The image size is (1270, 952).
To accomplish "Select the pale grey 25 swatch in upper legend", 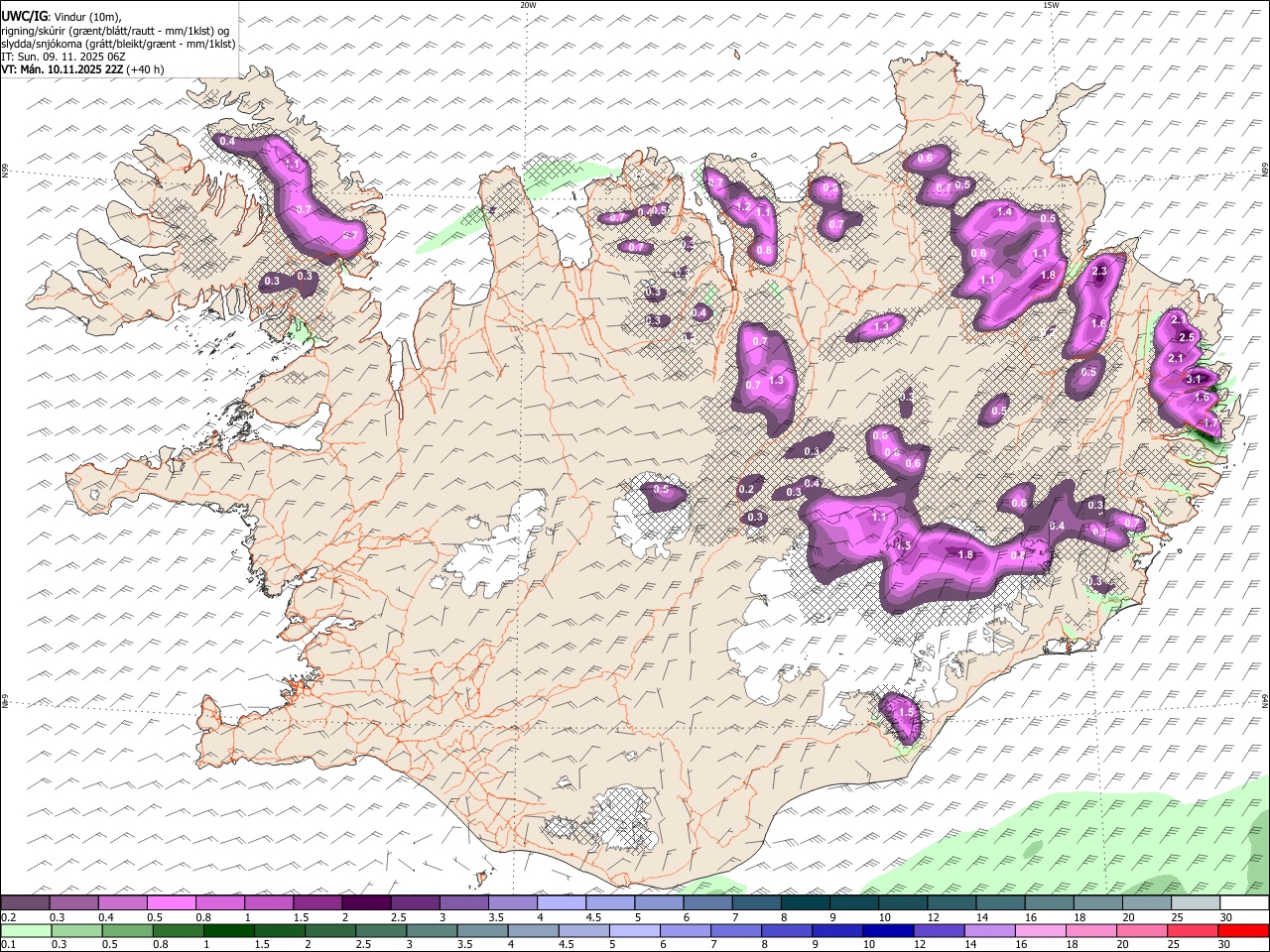I will click(x=1195, y=903).
